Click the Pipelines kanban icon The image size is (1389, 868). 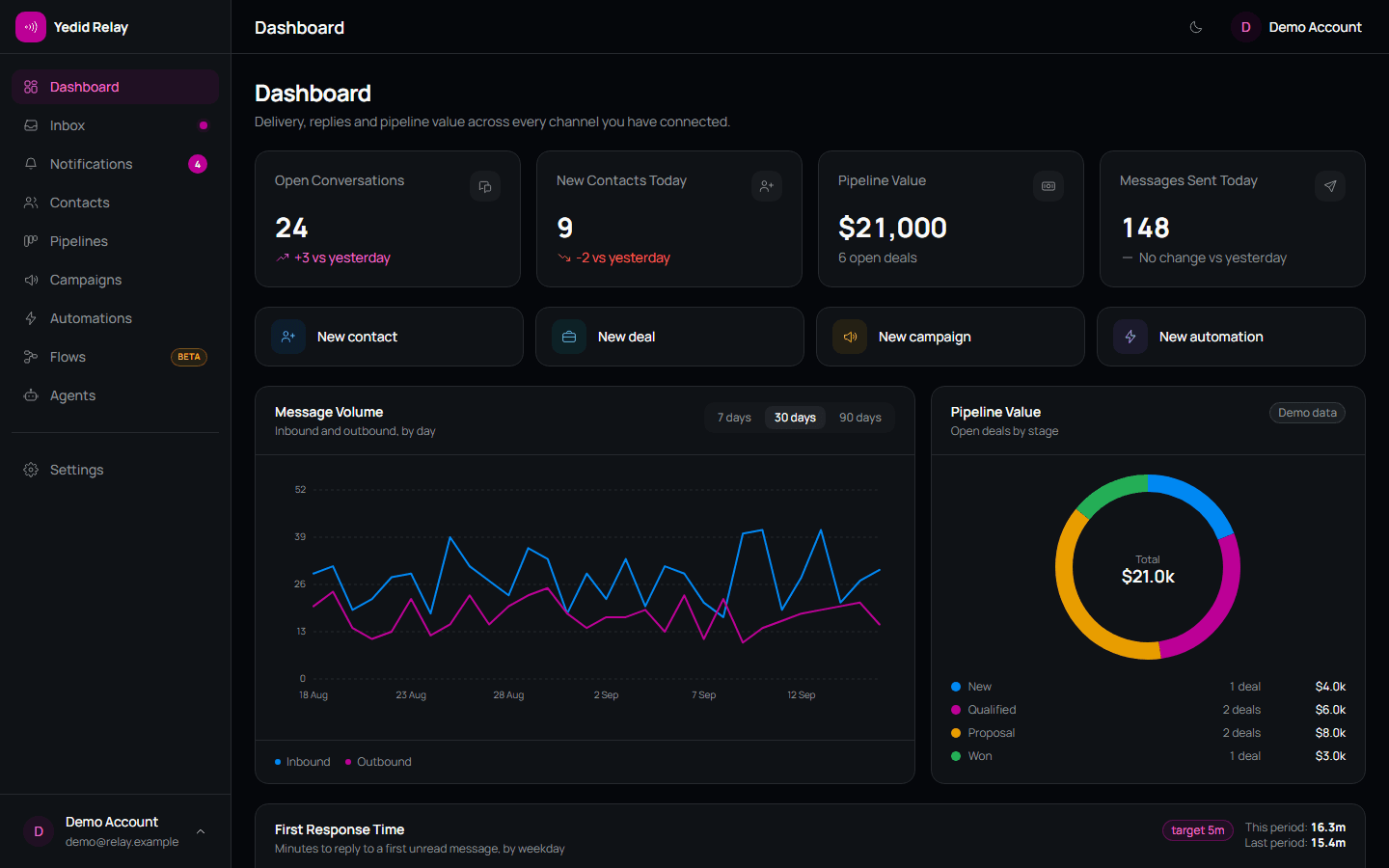tap(31, 241)
